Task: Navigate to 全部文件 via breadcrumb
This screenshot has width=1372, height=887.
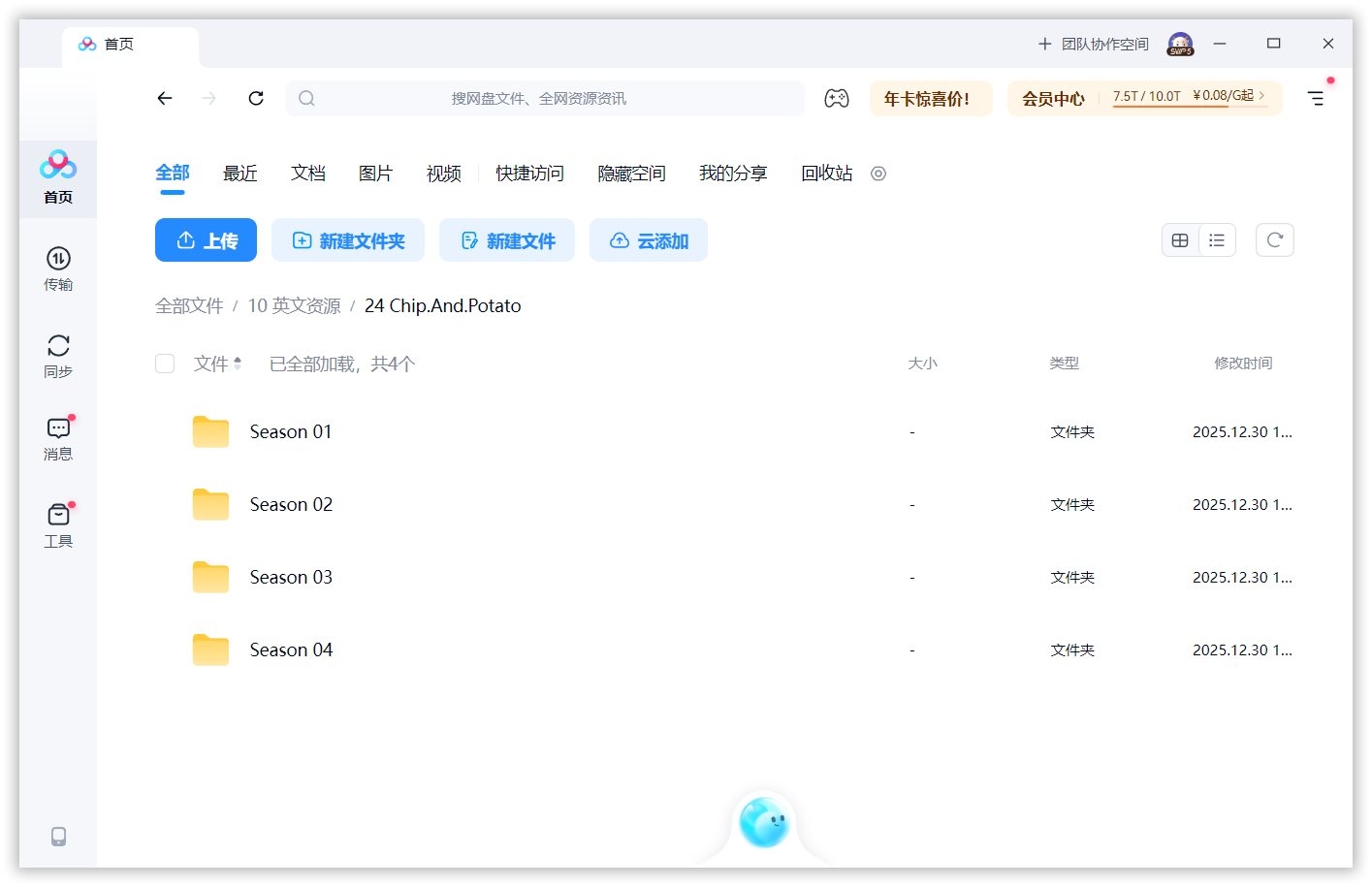Action: [189, 305]
